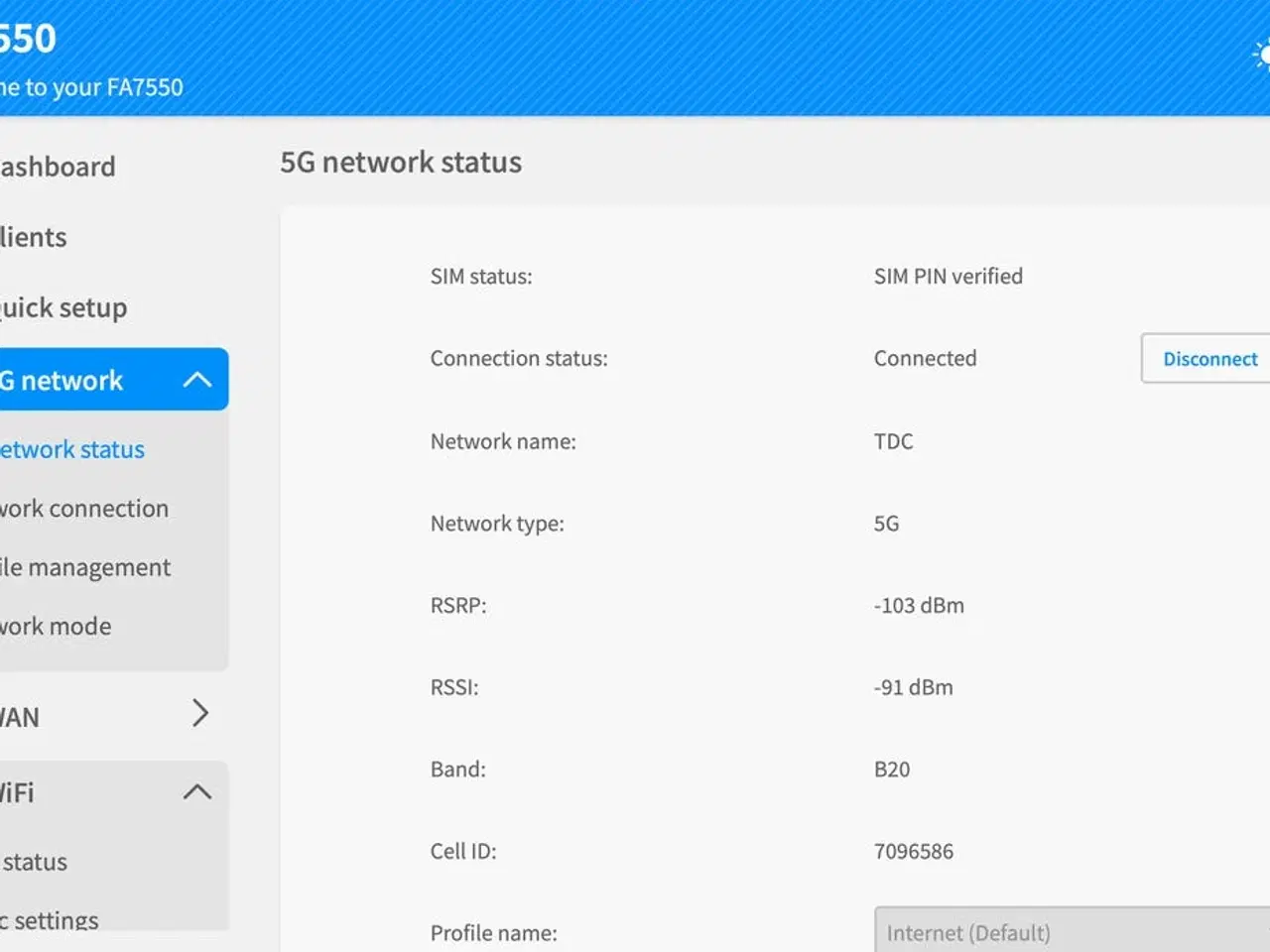Click the Welcome to your FA7550 banner text

92,87
